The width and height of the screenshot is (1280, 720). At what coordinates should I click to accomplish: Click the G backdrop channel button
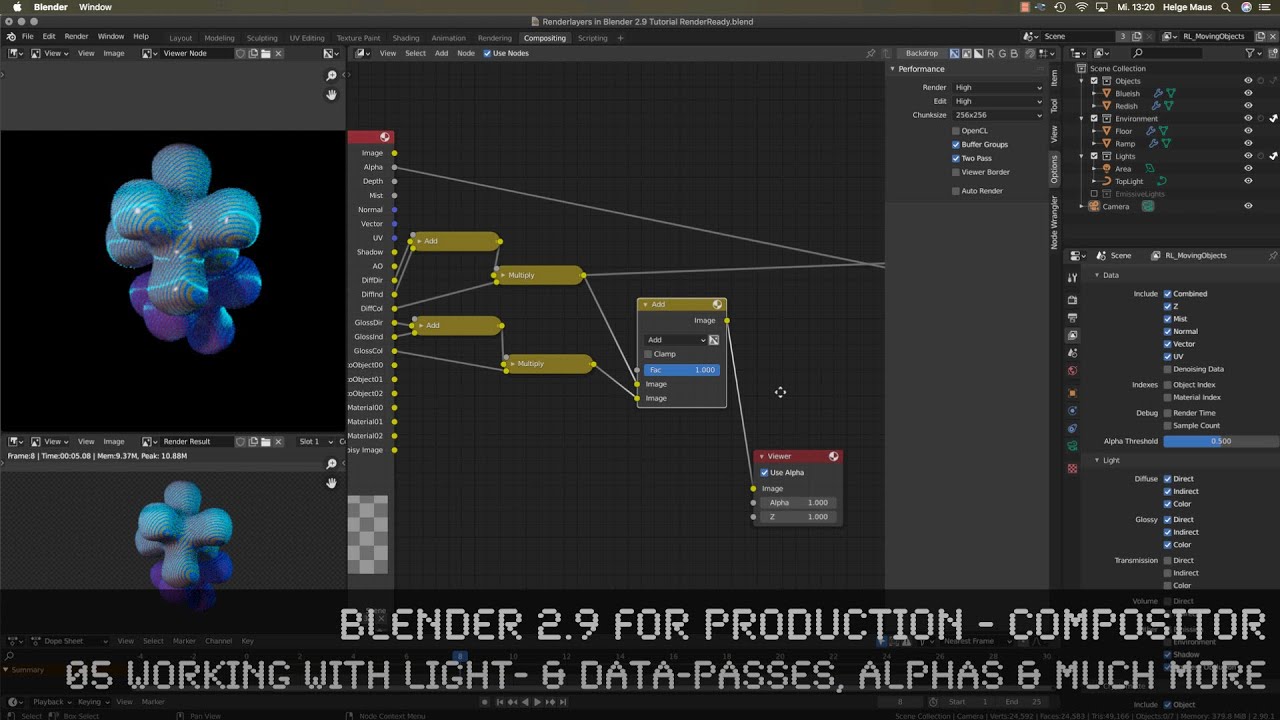pos(1003,53)
